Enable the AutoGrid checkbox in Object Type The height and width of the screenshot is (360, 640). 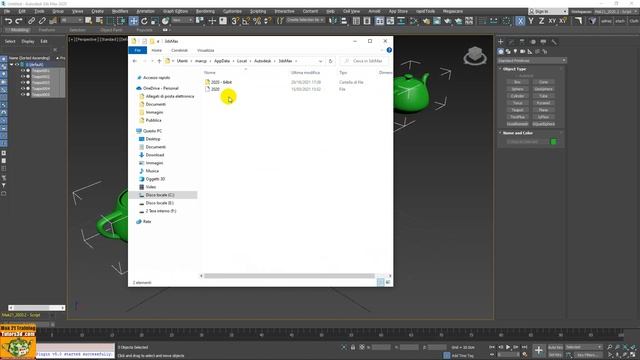point(516,76)
